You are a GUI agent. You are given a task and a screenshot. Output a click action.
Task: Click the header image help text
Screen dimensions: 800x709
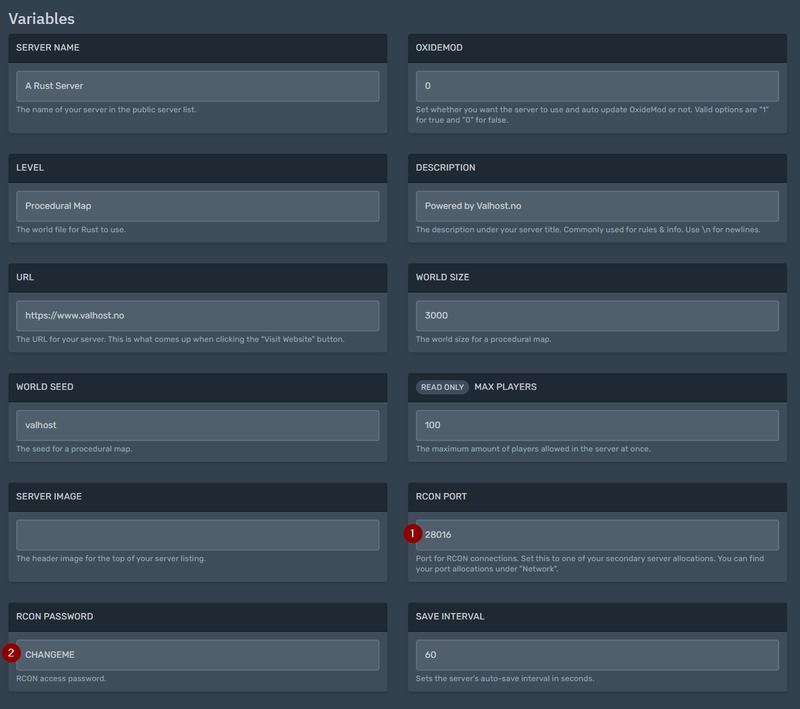[x=111, y=559]
